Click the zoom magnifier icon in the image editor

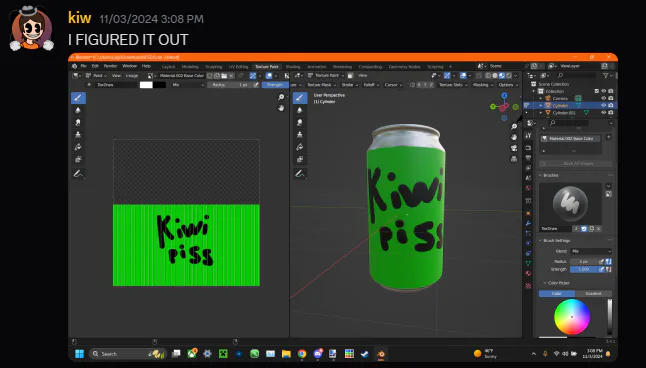[x=281, y=97]
